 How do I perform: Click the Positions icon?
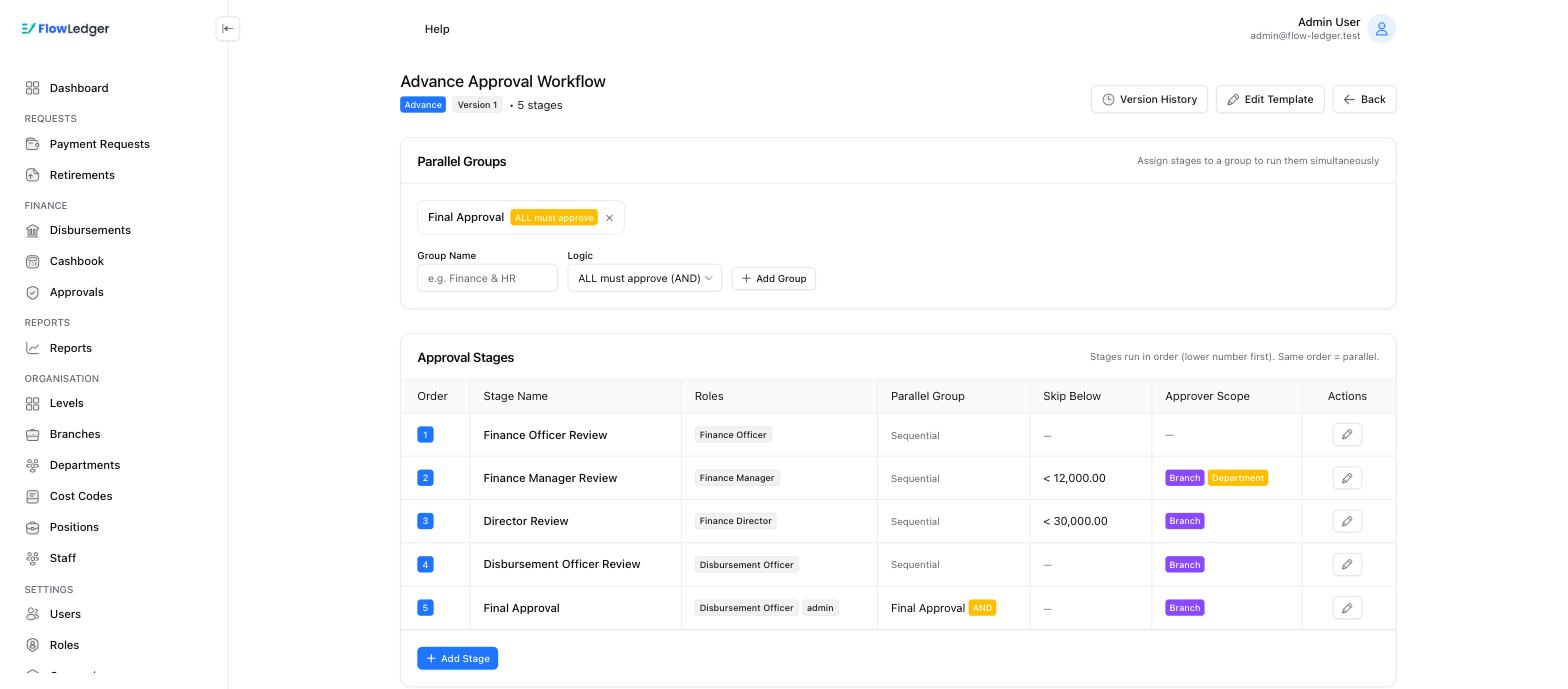tap(33, 527)
